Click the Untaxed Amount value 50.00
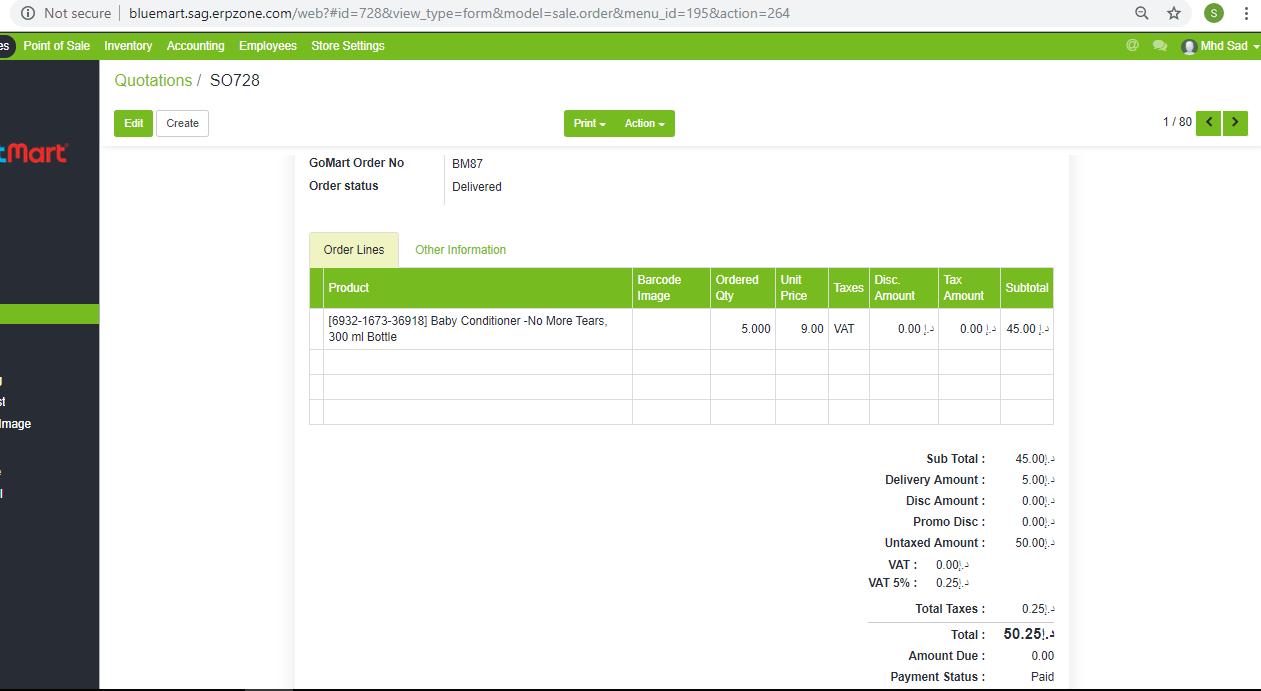This screenshot has height=691, width=1261. (1035, 543)
